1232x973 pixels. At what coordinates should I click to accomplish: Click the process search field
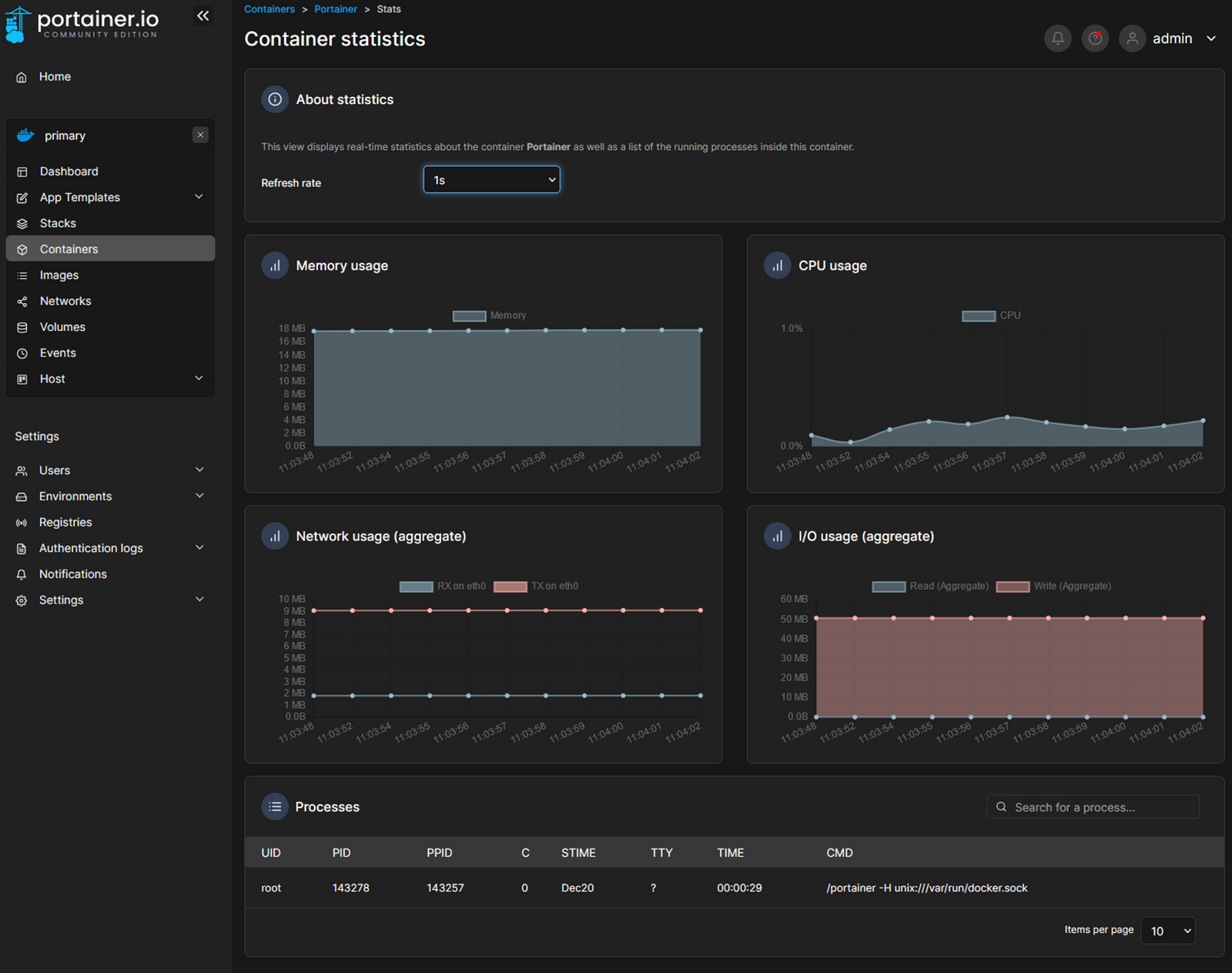[x=1093, y=807]
